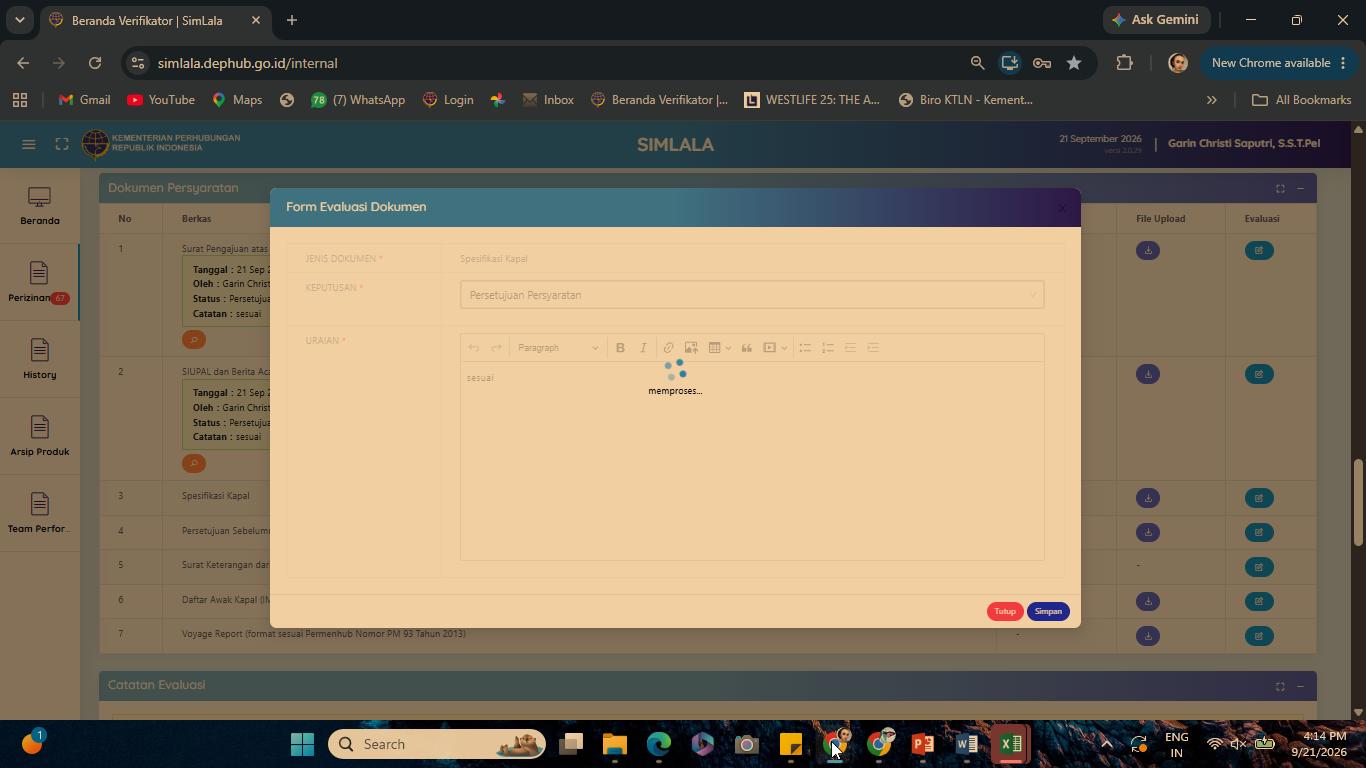1366x768 pixels.
Task: Download the file for row 1
Action: [x=1148, y=250]
